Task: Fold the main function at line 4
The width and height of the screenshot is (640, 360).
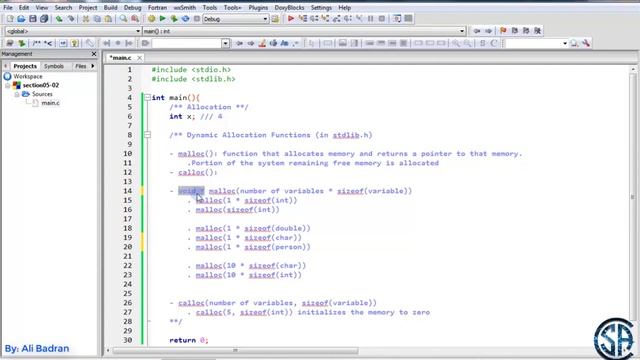Action: [x=147, y=98]
